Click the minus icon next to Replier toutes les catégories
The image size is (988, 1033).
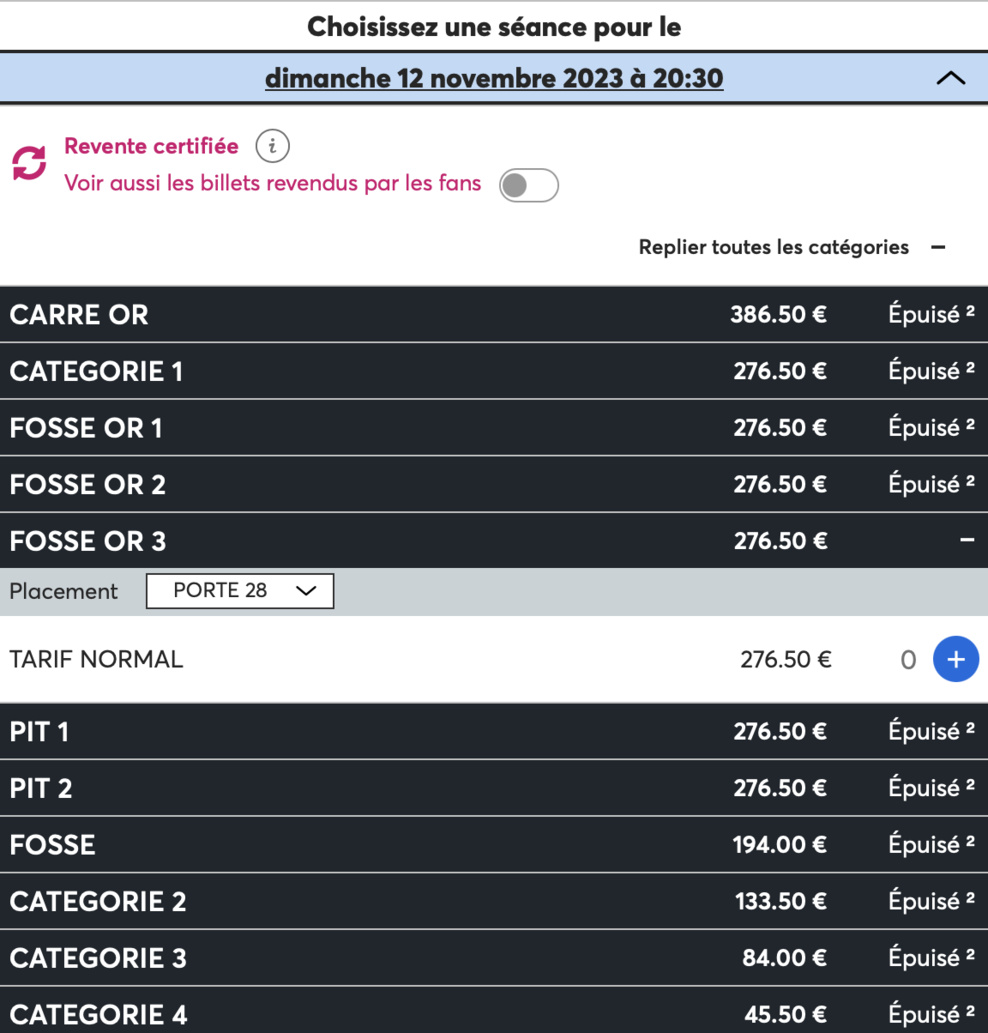[938, 246]
